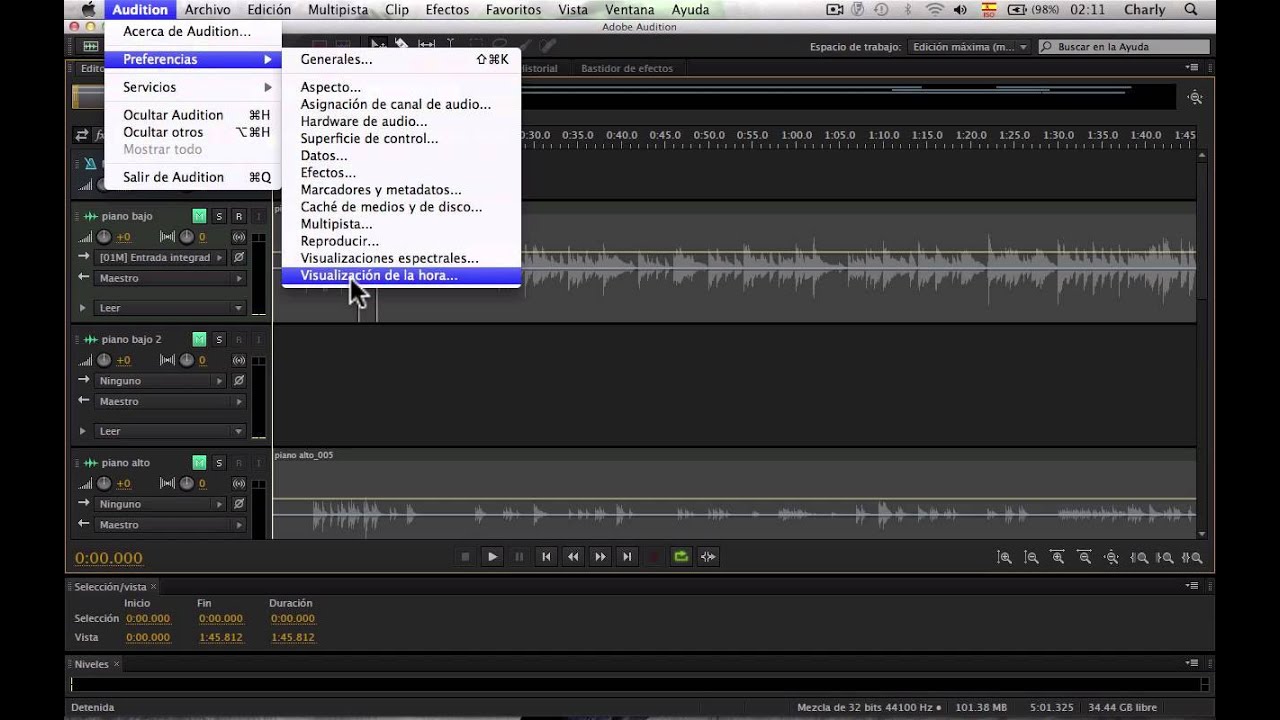The image size is (1280, 720).
Task: Close the Selección/vista panel tab
Action: click(154, 586)
